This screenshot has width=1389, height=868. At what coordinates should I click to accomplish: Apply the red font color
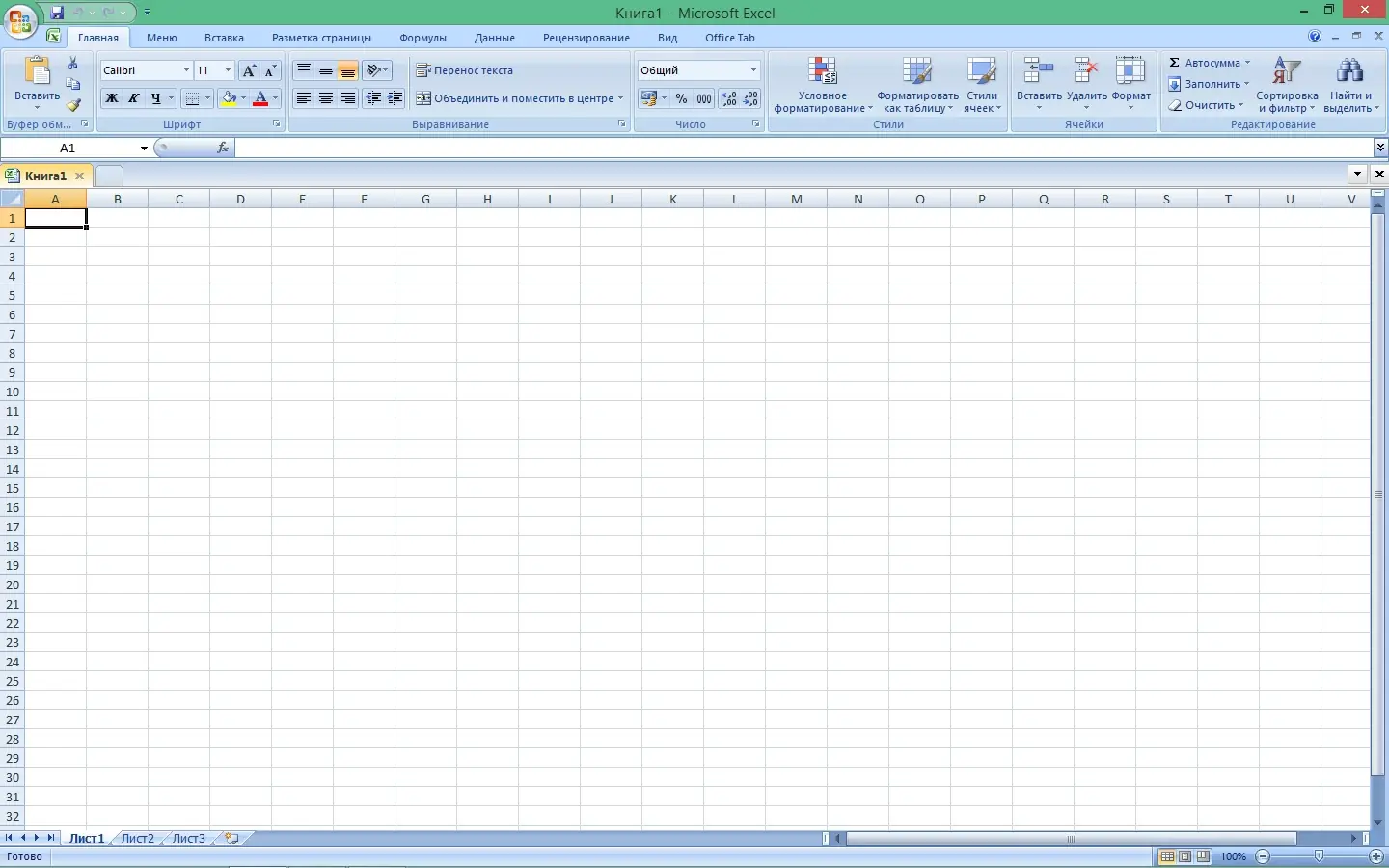tap(259, 98)
